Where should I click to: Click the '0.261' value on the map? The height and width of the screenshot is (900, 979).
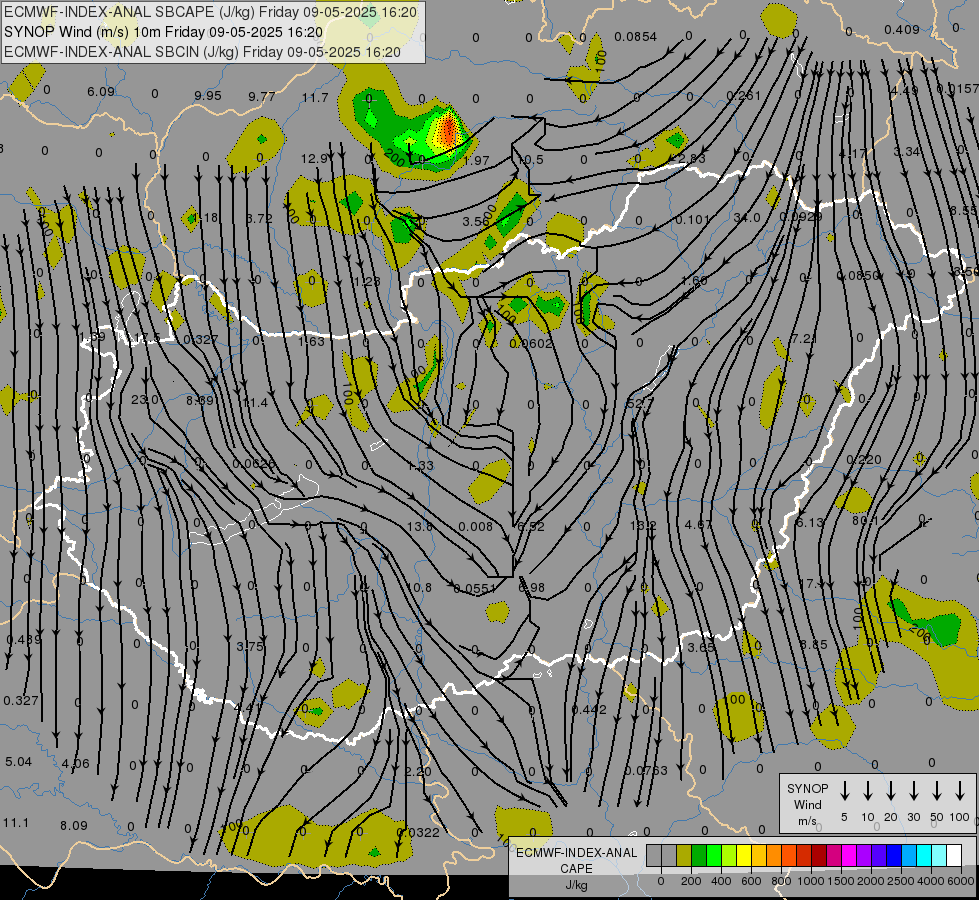[x=744, y=96]
